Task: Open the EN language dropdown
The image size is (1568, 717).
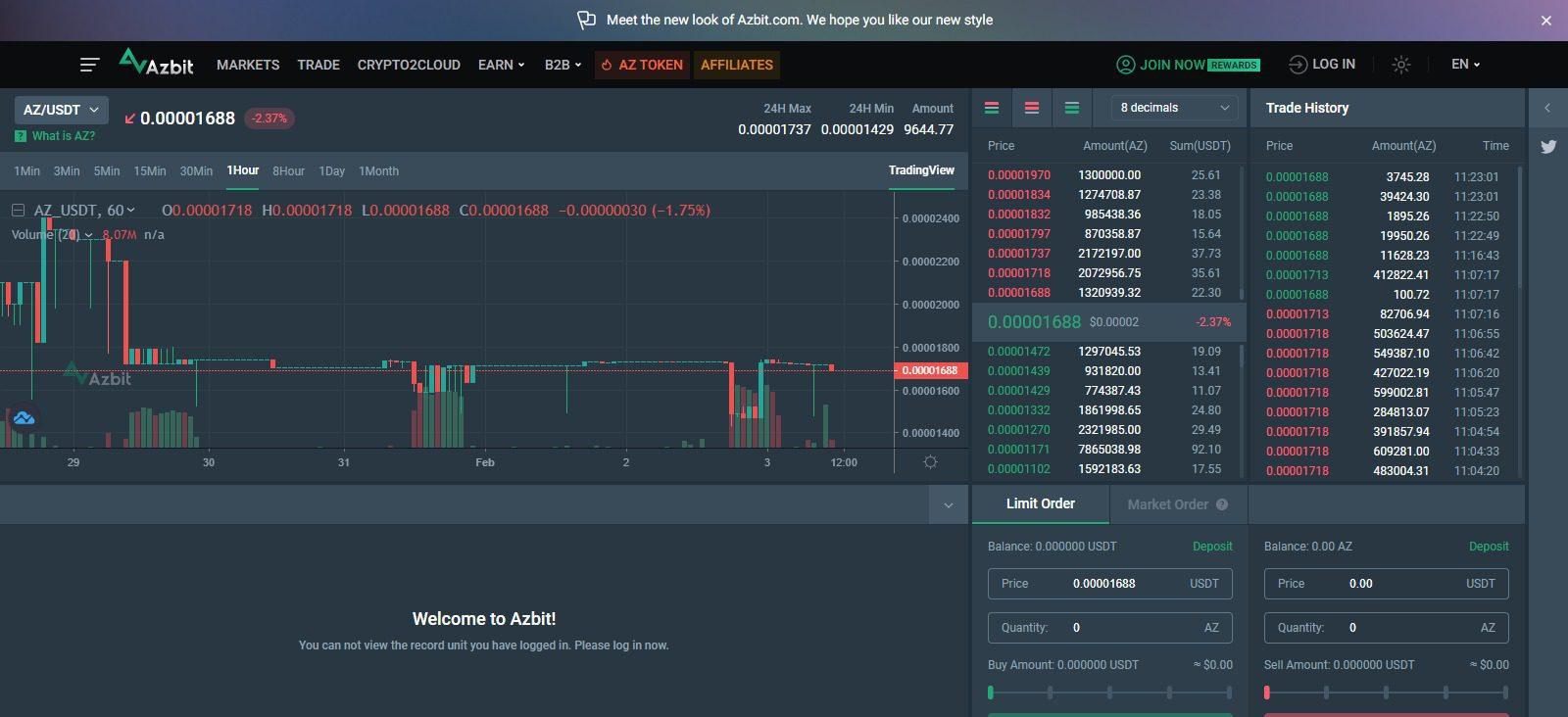Action: (1465, 64)
